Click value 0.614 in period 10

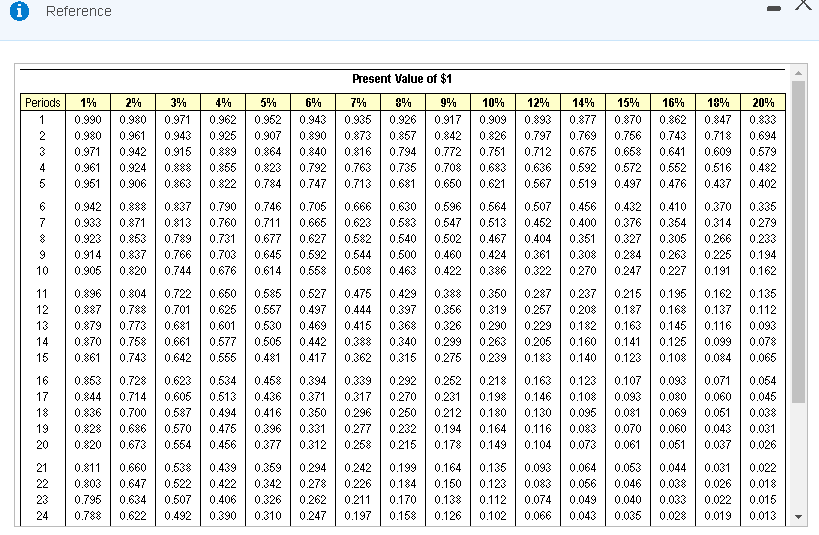click(x=268, y=271)
